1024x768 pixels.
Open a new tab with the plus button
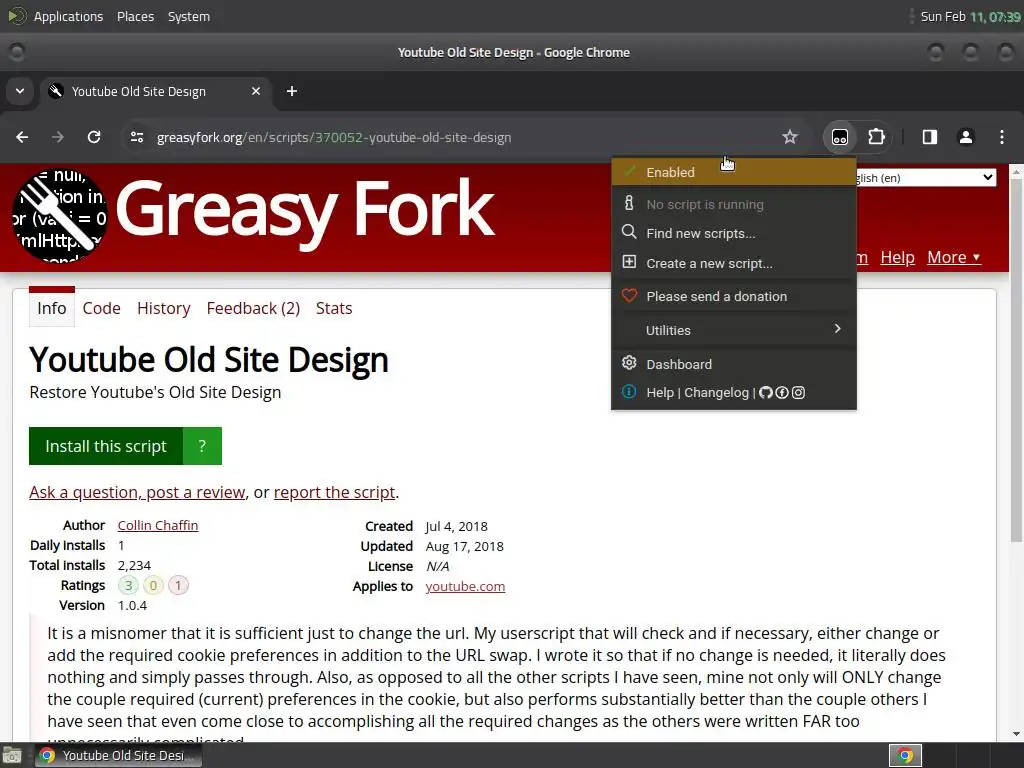292,91
